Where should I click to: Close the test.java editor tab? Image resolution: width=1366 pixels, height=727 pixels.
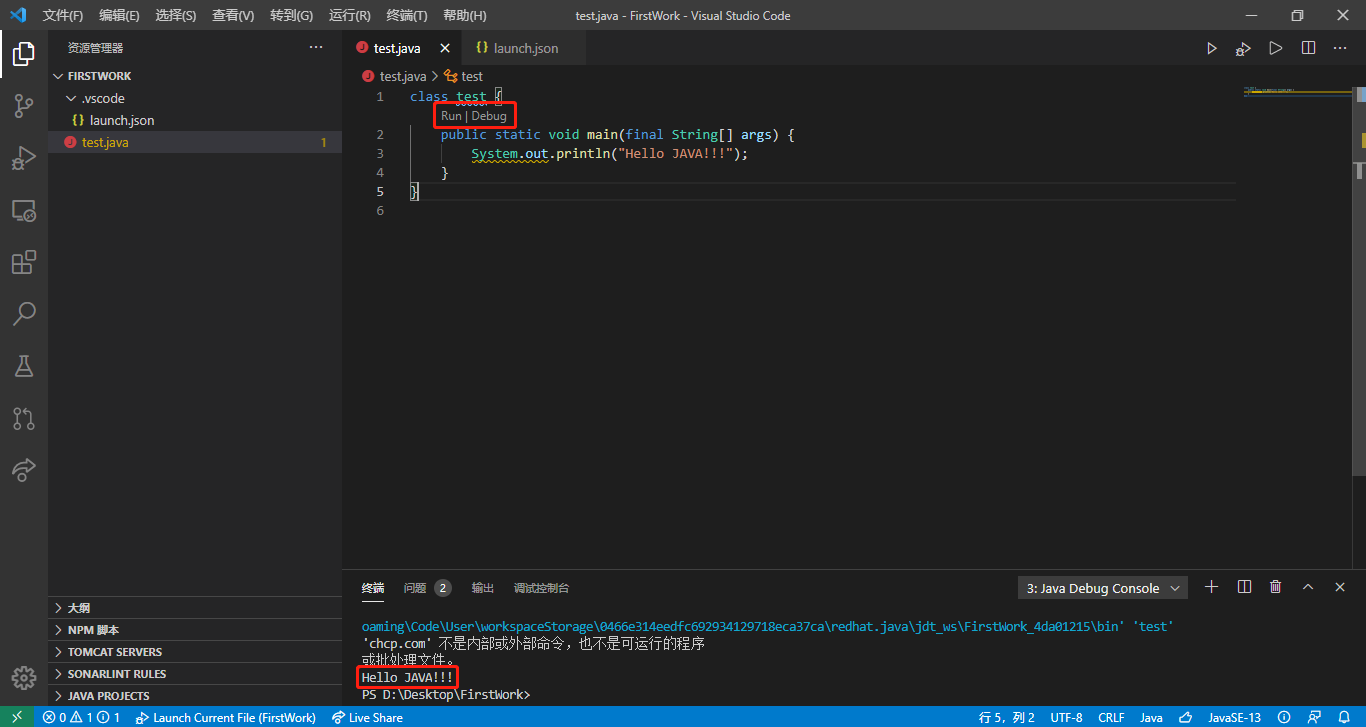pyautogui.click(x=445, y=48)
